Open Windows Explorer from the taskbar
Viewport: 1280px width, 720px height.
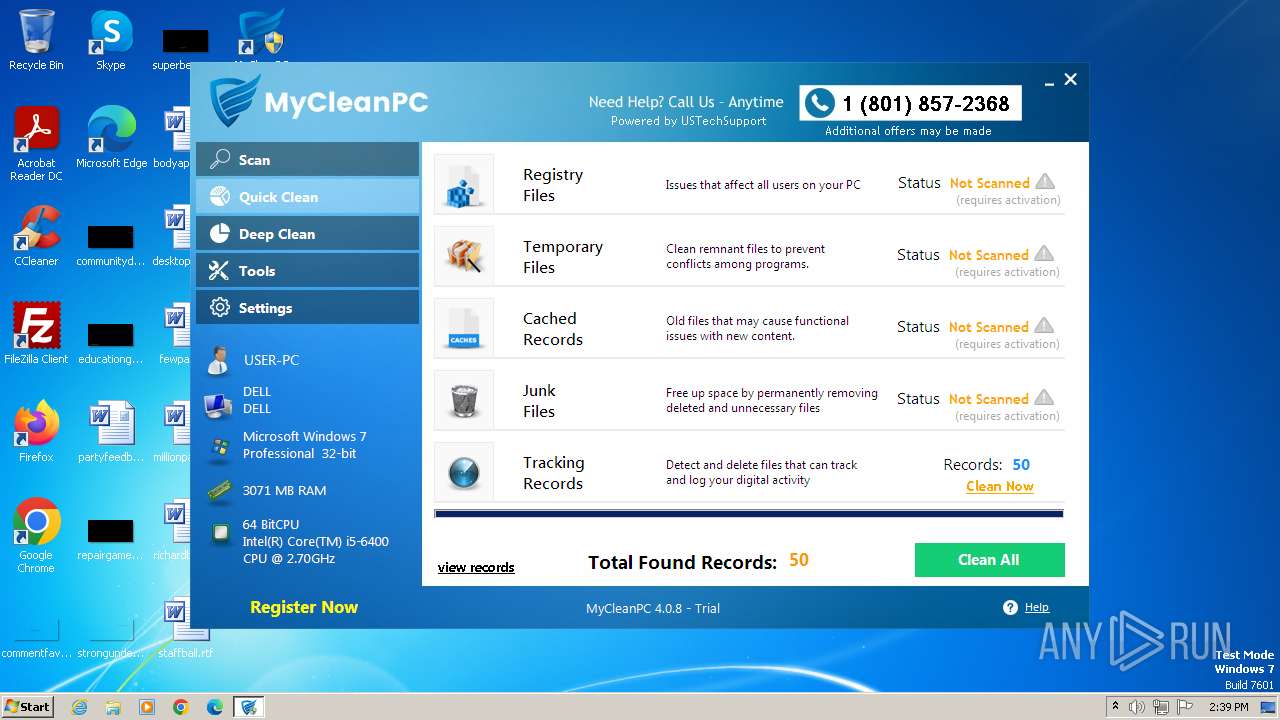[x=113, y=707]
